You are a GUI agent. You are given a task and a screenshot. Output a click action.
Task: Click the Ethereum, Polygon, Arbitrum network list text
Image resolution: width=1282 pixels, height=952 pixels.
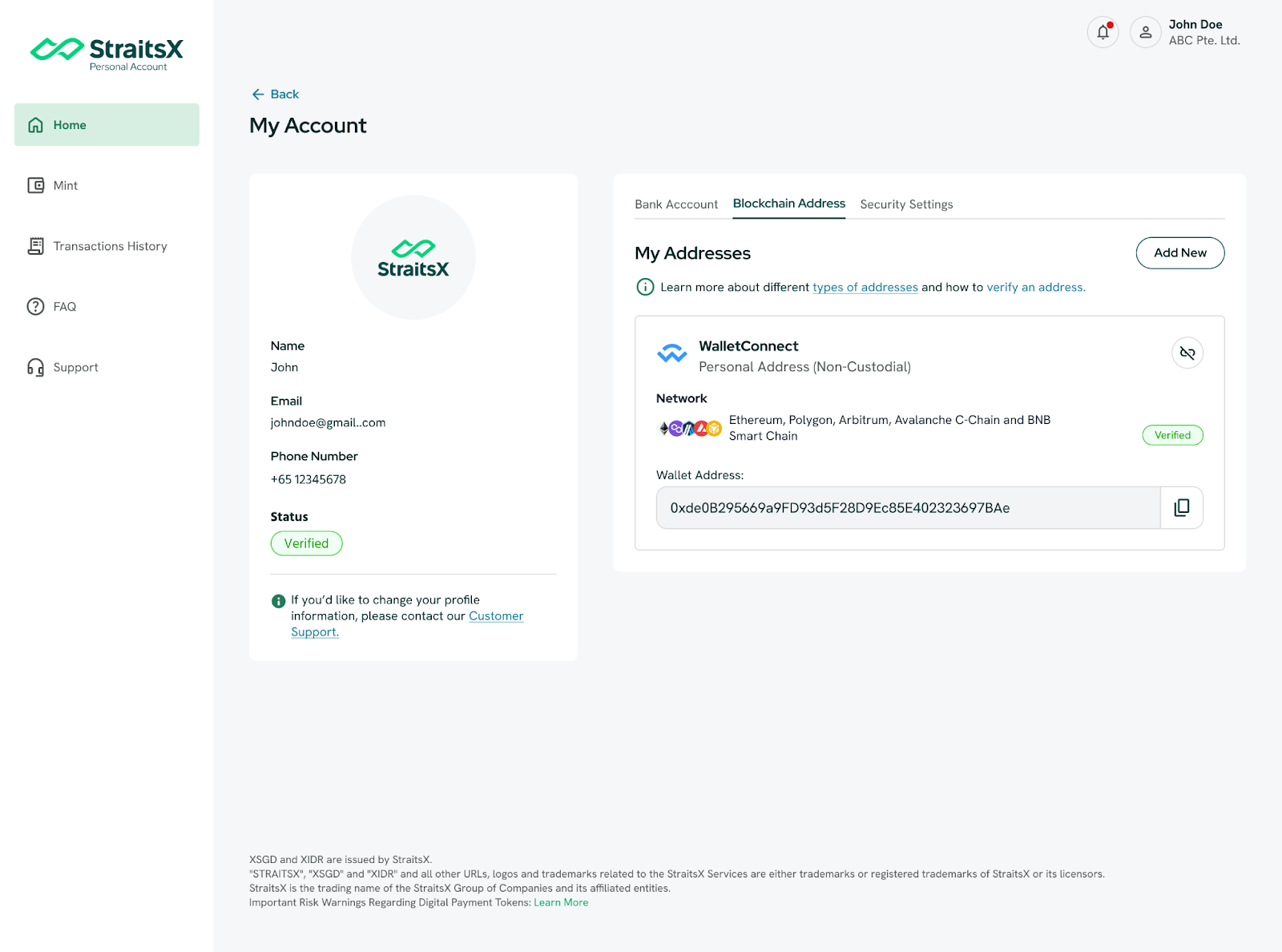[889, 428]
